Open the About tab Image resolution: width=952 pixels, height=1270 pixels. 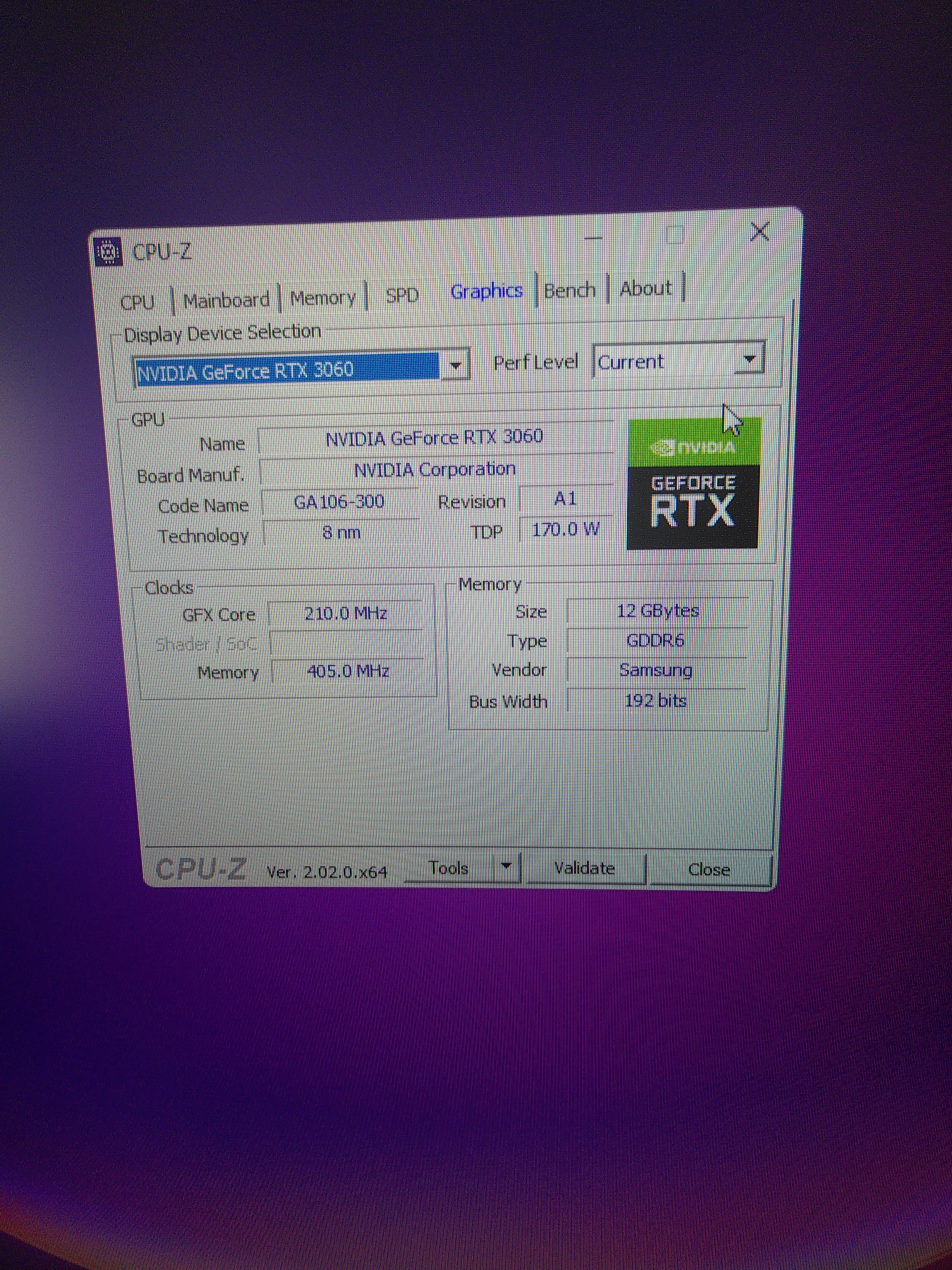pyautogui.click(x=645, y=288)
